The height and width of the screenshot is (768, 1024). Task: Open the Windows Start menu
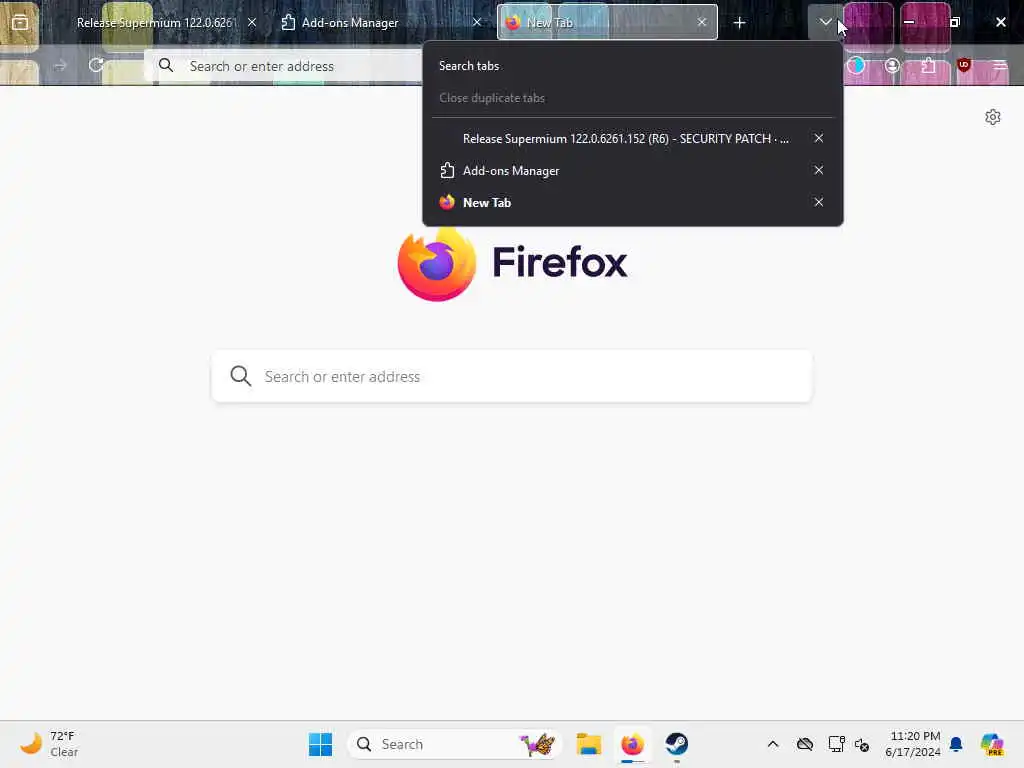tap(320, 744)
